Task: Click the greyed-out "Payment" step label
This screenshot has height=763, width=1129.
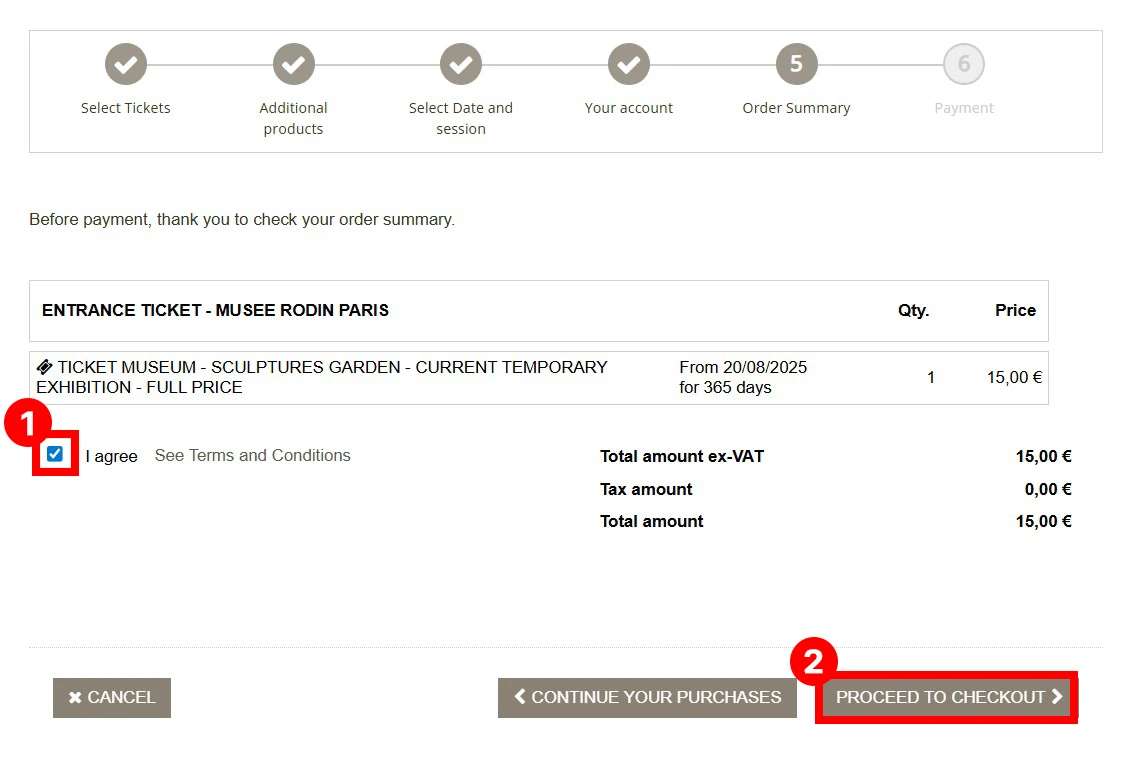Action: point(964,108)
